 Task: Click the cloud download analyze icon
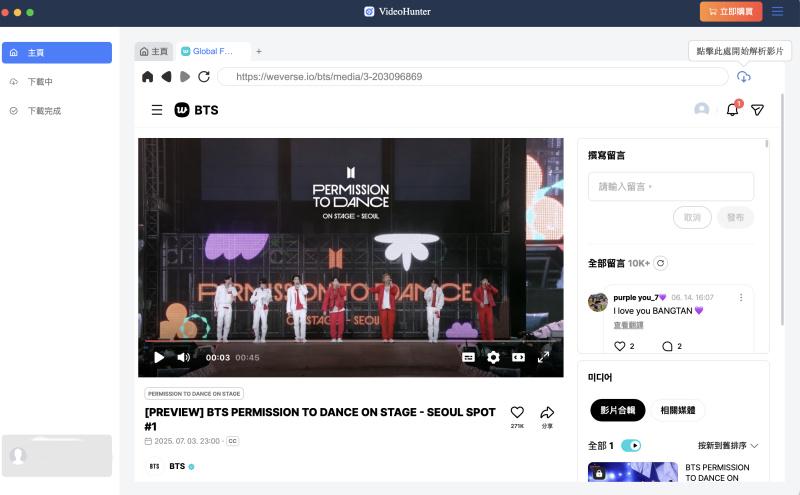pos(743,77)
